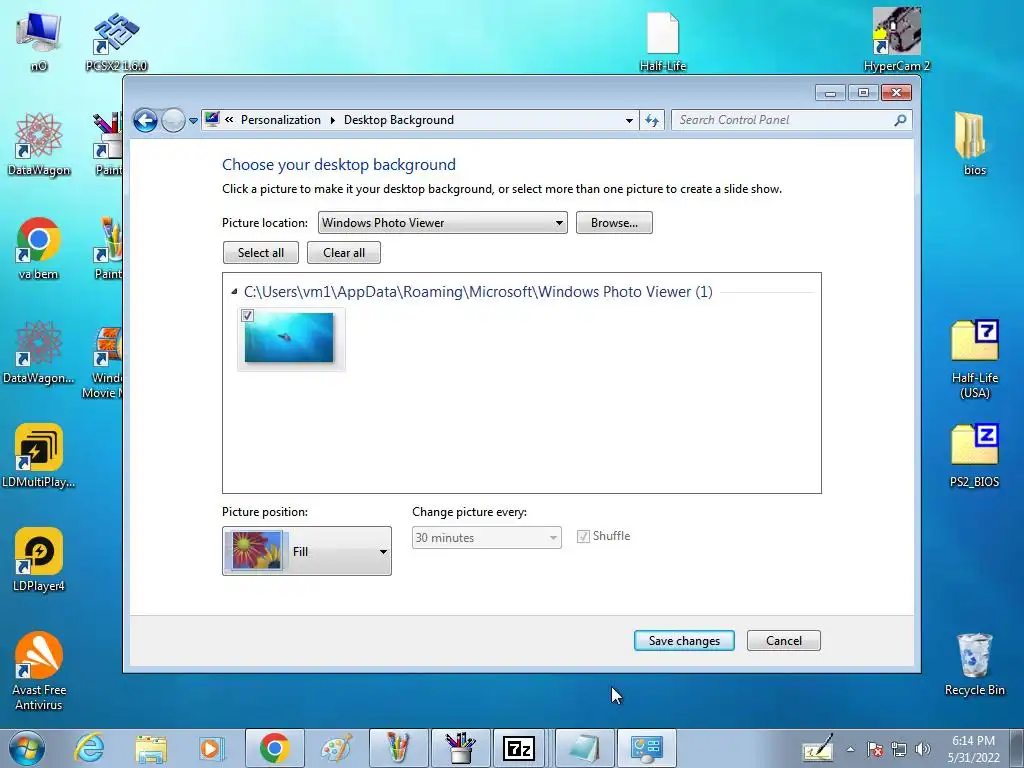Open the PCSX2 1.6.0 desktop shortcut

click(116, 42)
